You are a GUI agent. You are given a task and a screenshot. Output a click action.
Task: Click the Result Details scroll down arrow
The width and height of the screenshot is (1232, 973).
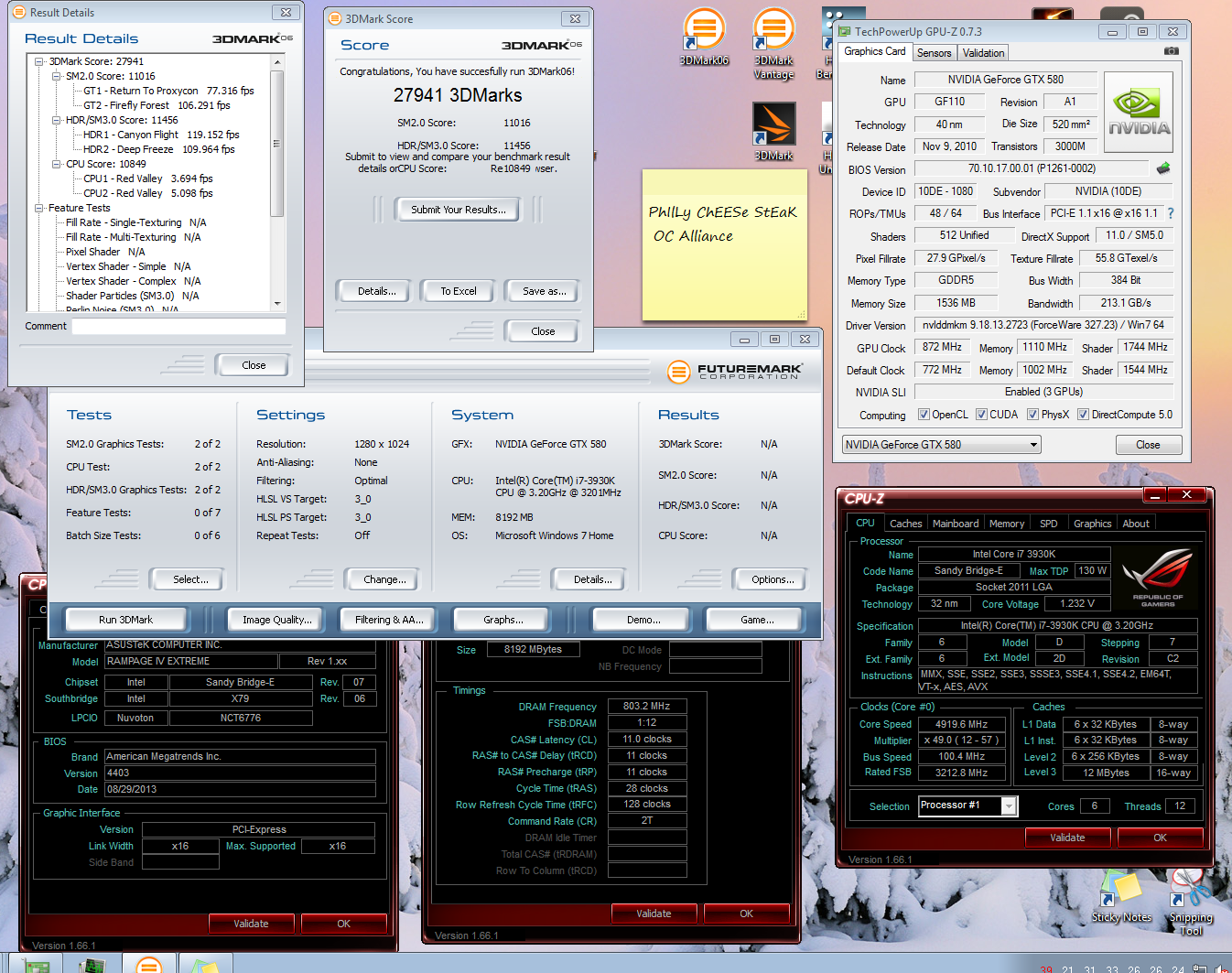(x=276, y=304)
